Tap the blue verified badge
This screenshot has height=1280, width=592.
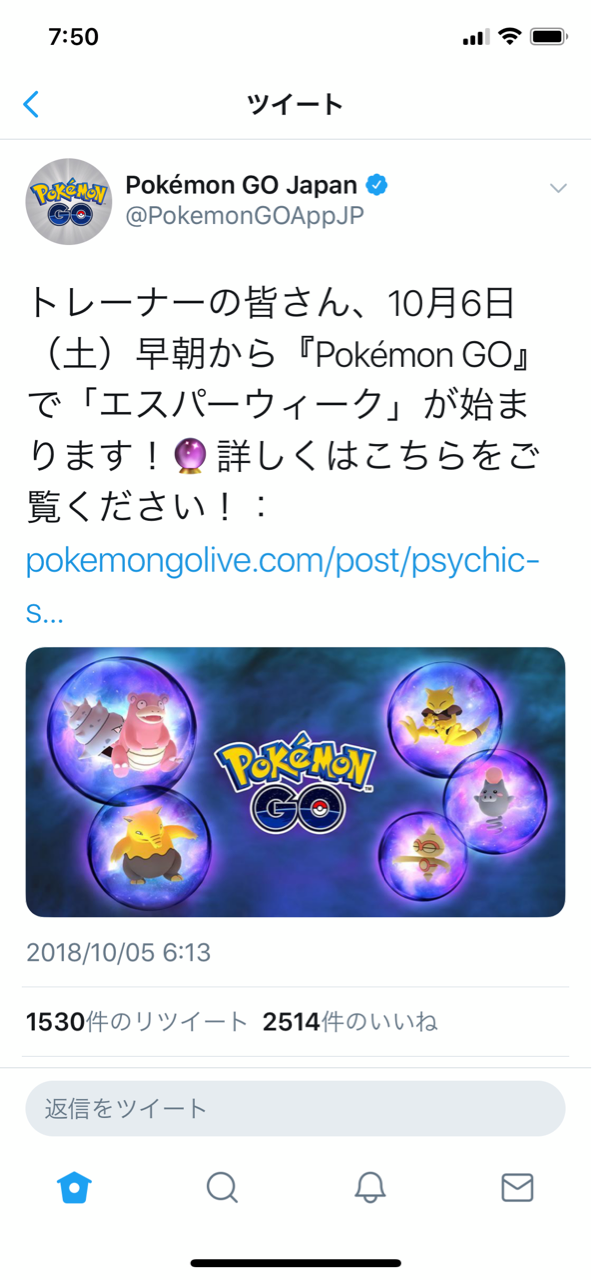(x=377, y=185)
